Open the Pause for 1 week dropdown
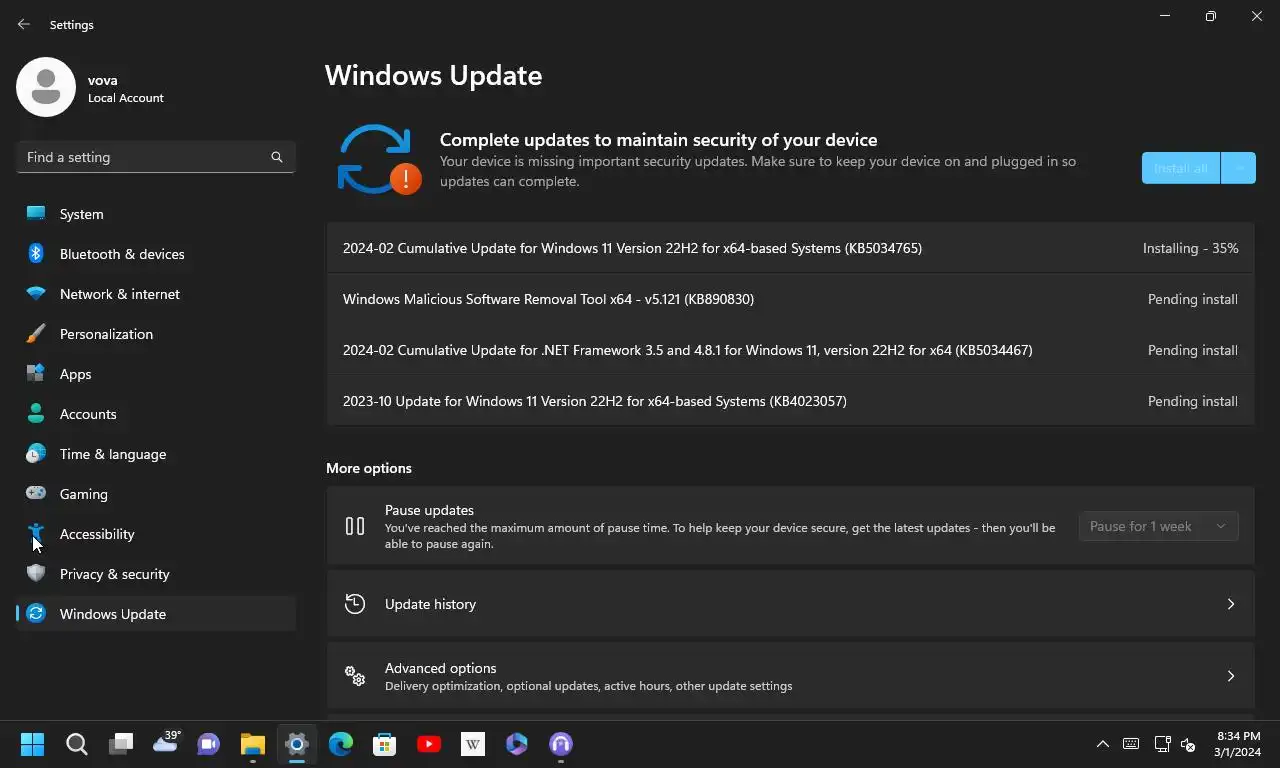 point(1159,526)
